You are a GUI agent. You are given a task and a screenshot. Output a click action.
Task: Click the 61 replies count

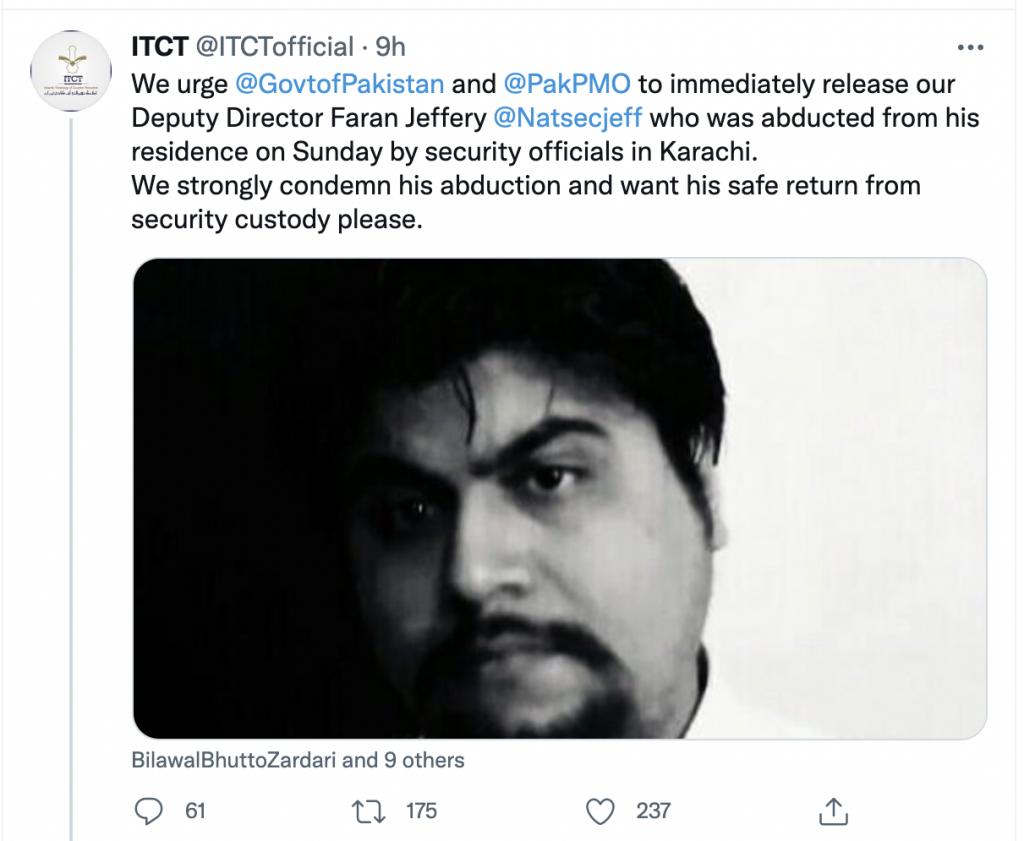(x=195, y=810)
